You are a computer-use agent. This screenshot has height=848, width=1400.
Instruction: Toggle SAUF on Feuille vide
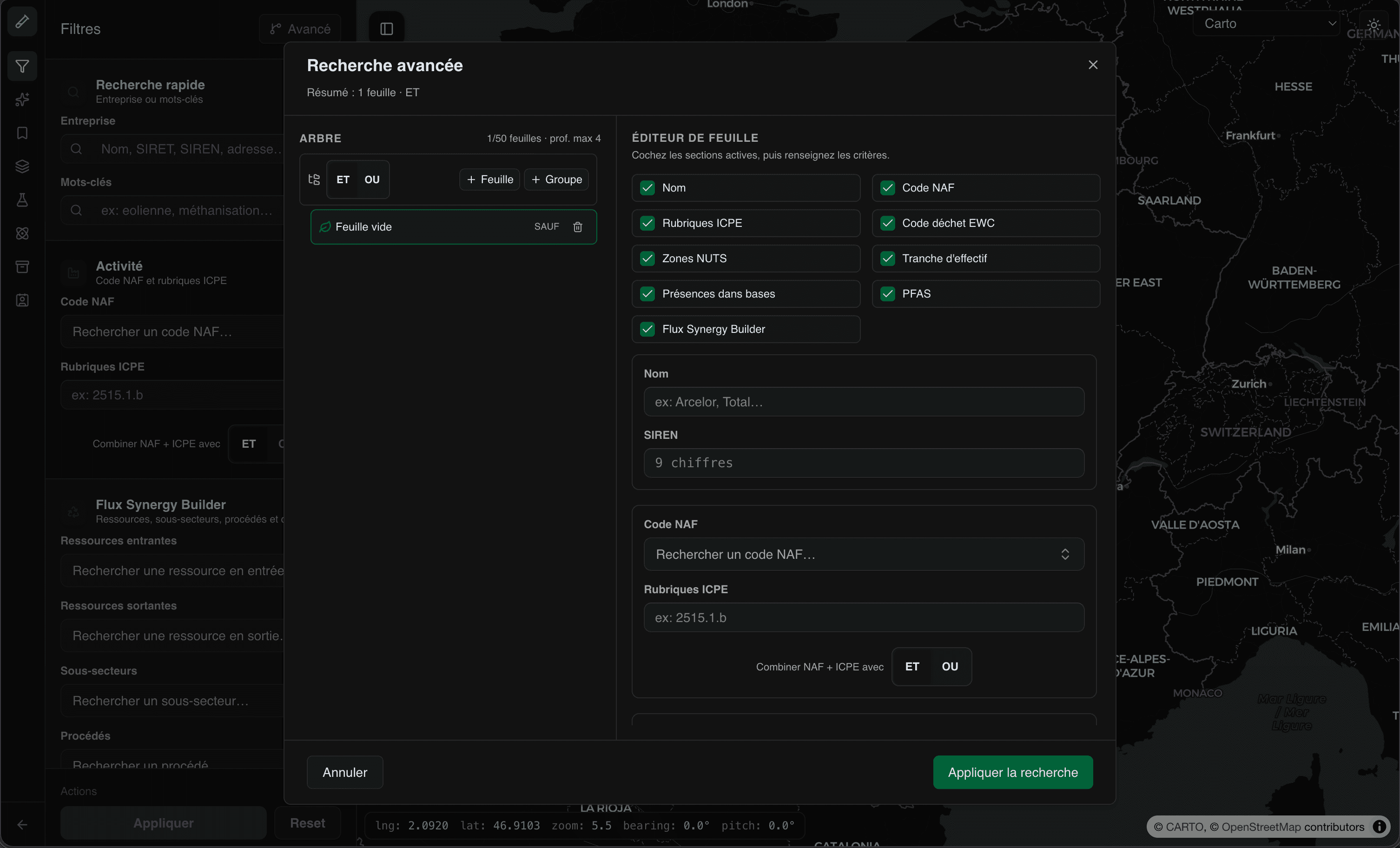tap(547, 227)
